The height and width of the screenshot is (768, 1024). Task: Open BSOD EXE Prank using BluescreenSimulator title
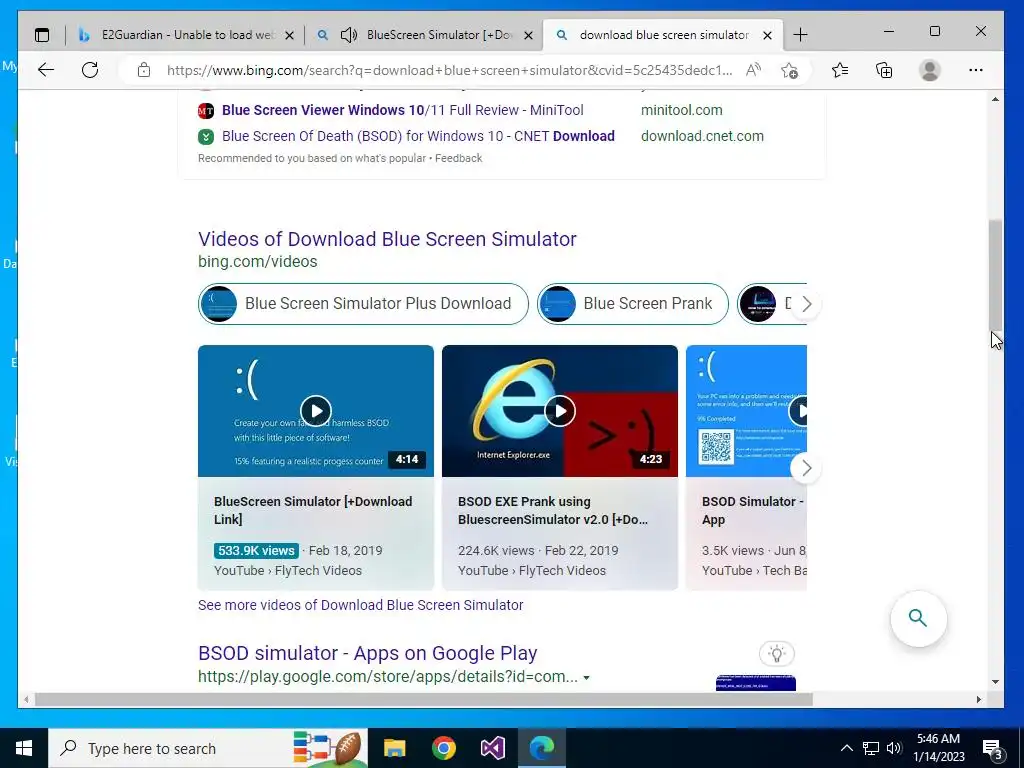click(553, 510)
